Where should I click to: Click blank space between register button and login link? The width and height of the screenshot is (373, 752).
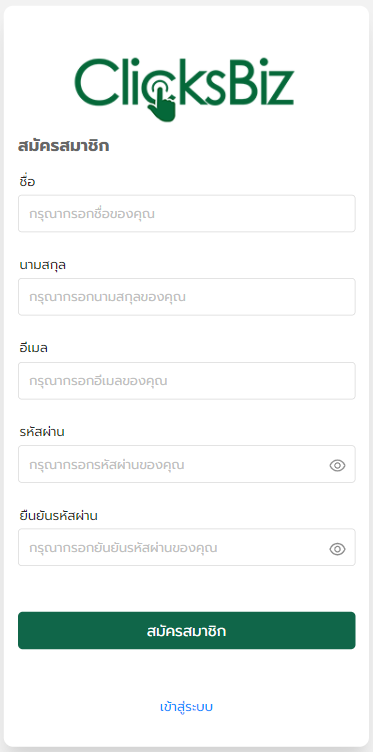186,674
